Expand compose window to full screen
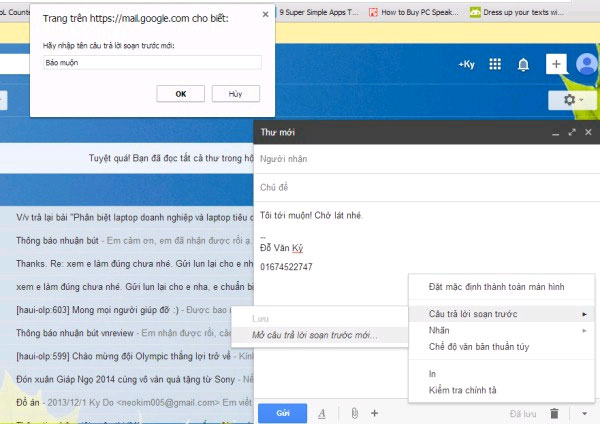 (x=572, y=132)
